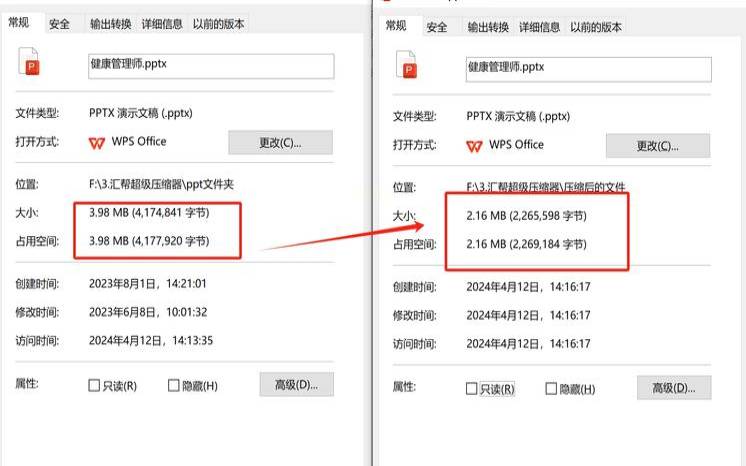This screenshot has width=746, height=466.
Task: Select size text 3.98 MB (4,174,841 字节)
Action: [149, 213]
